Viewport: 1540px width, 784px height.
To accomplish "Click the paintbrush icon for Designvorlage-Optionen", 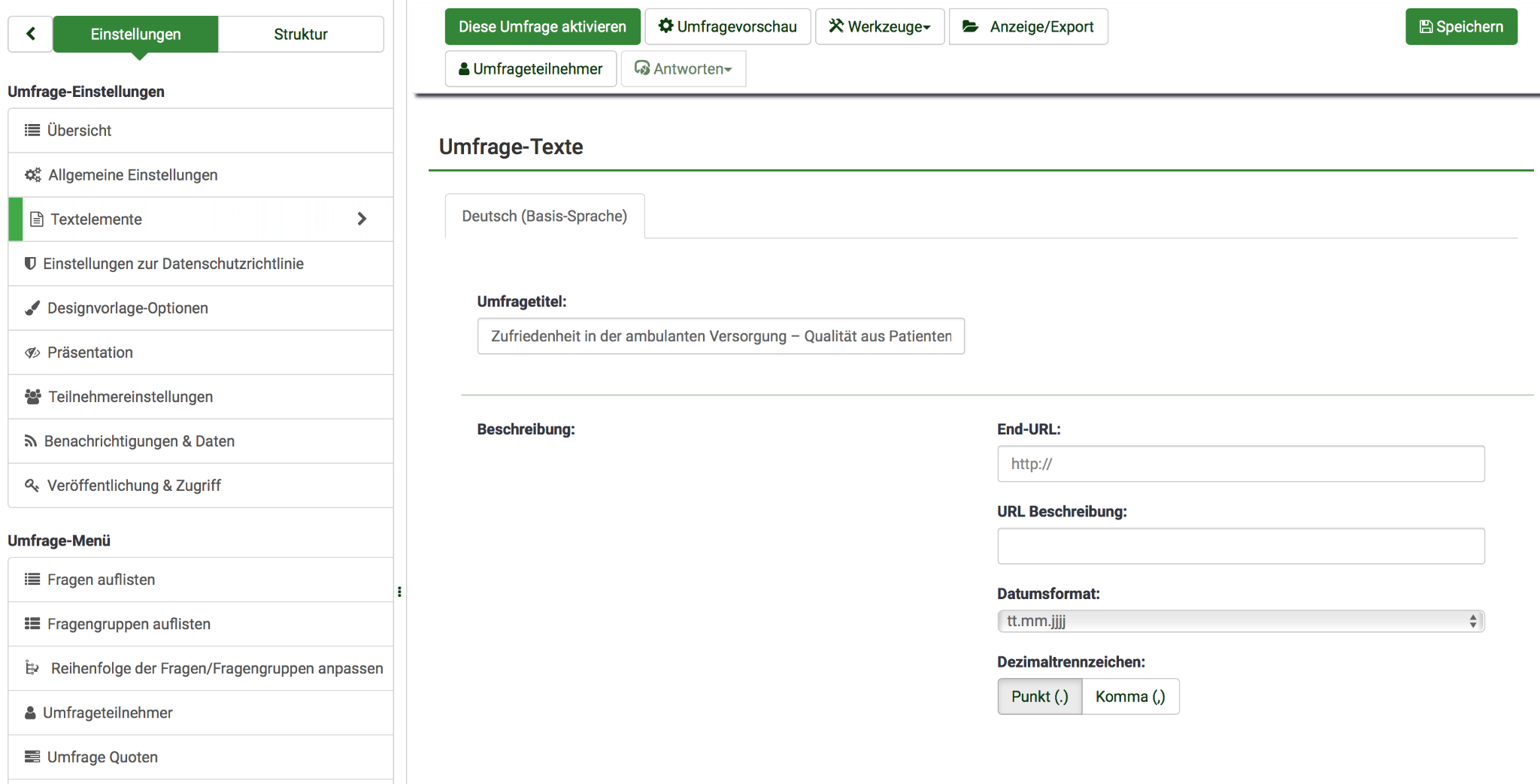I will pyautogui.click(x=32, y=308).
